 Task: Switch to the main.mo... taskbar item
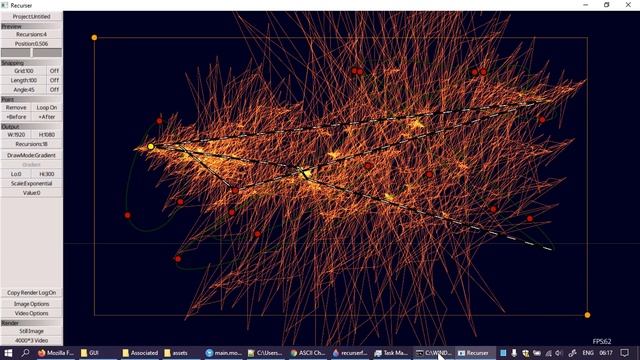pyautogui.click(x=224, y=353)
